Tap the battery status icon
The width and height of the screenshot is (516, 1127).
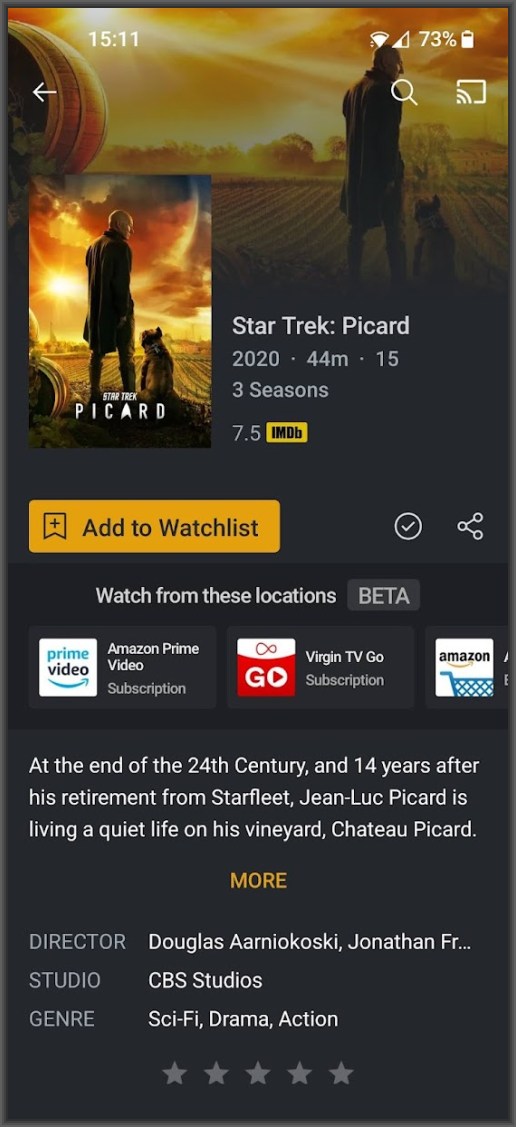coord(469,39)
